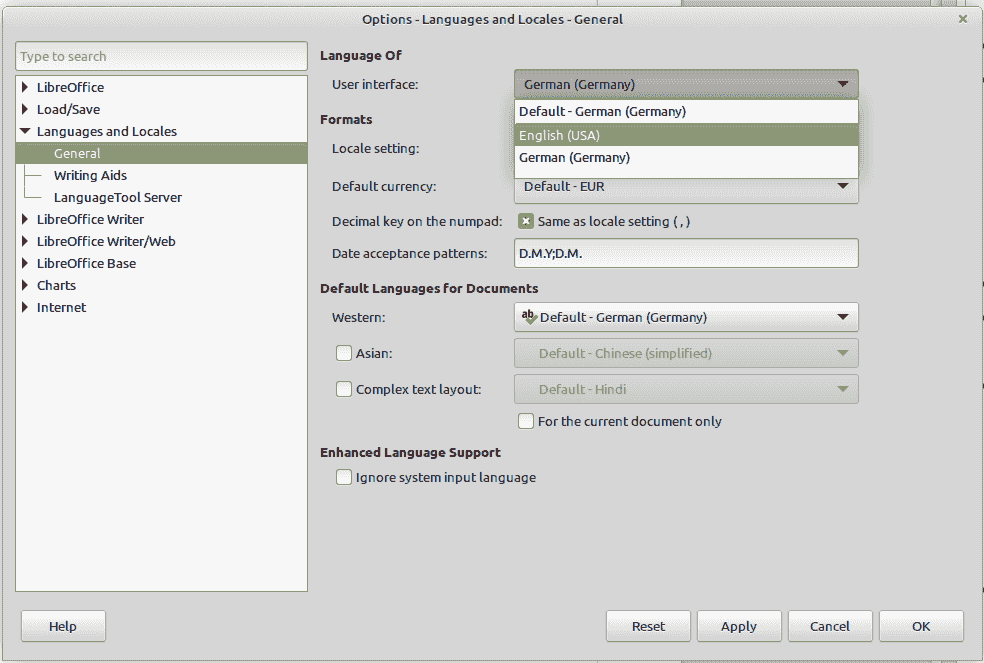Choose Default - German (Germany) from list

(x=686, y=112)
